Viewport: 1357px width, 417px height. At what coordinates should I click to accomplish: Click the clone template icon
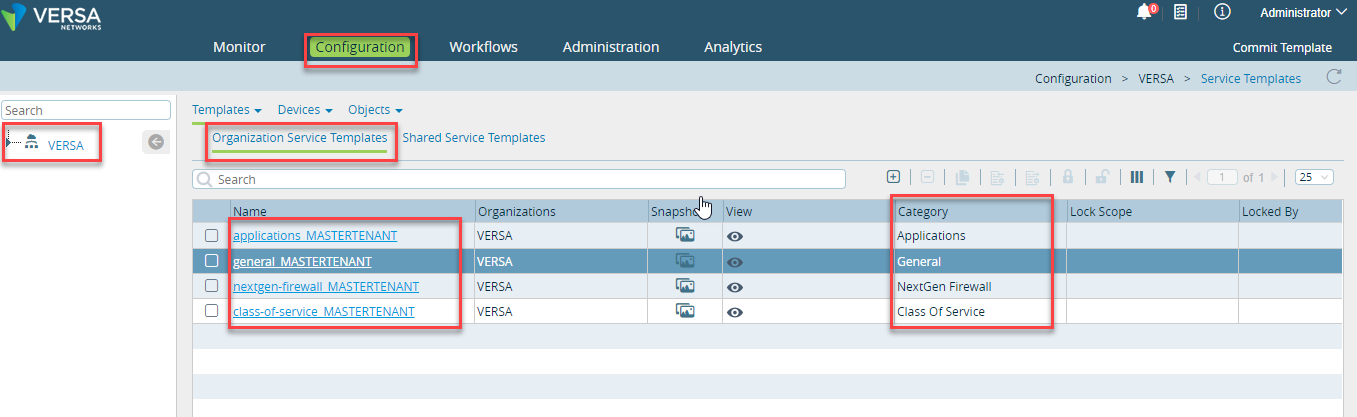pos(963,177)
